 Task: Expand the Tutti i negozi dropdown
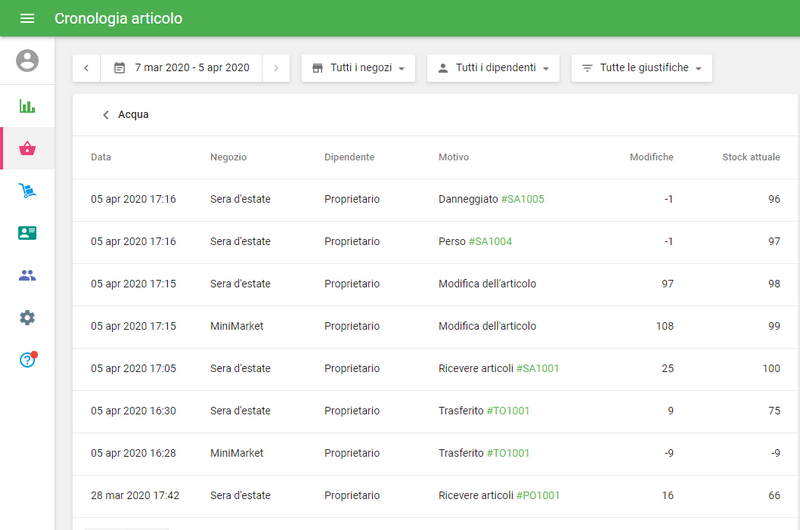(x=358, y=68)
